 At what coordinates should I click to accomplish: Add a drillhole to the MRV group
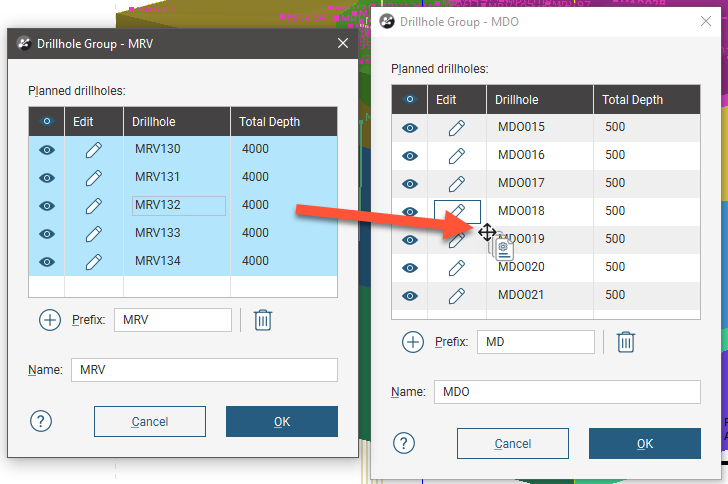point(50,320)
